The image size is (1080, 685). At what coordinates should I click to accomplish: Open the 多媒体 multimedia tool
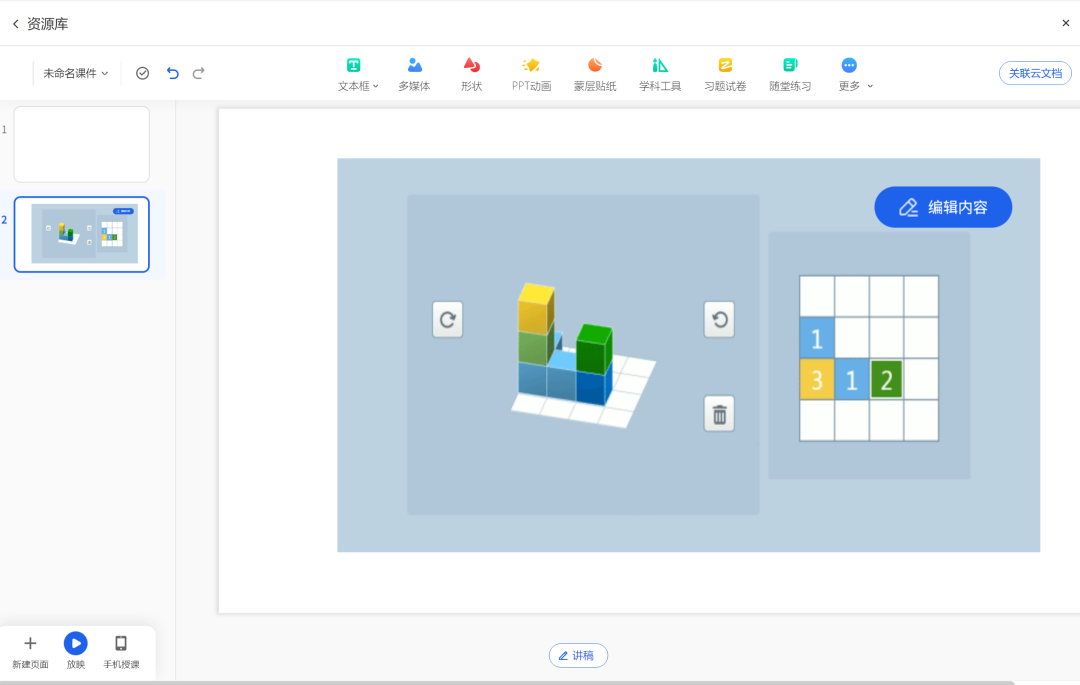tap(414, 74)
